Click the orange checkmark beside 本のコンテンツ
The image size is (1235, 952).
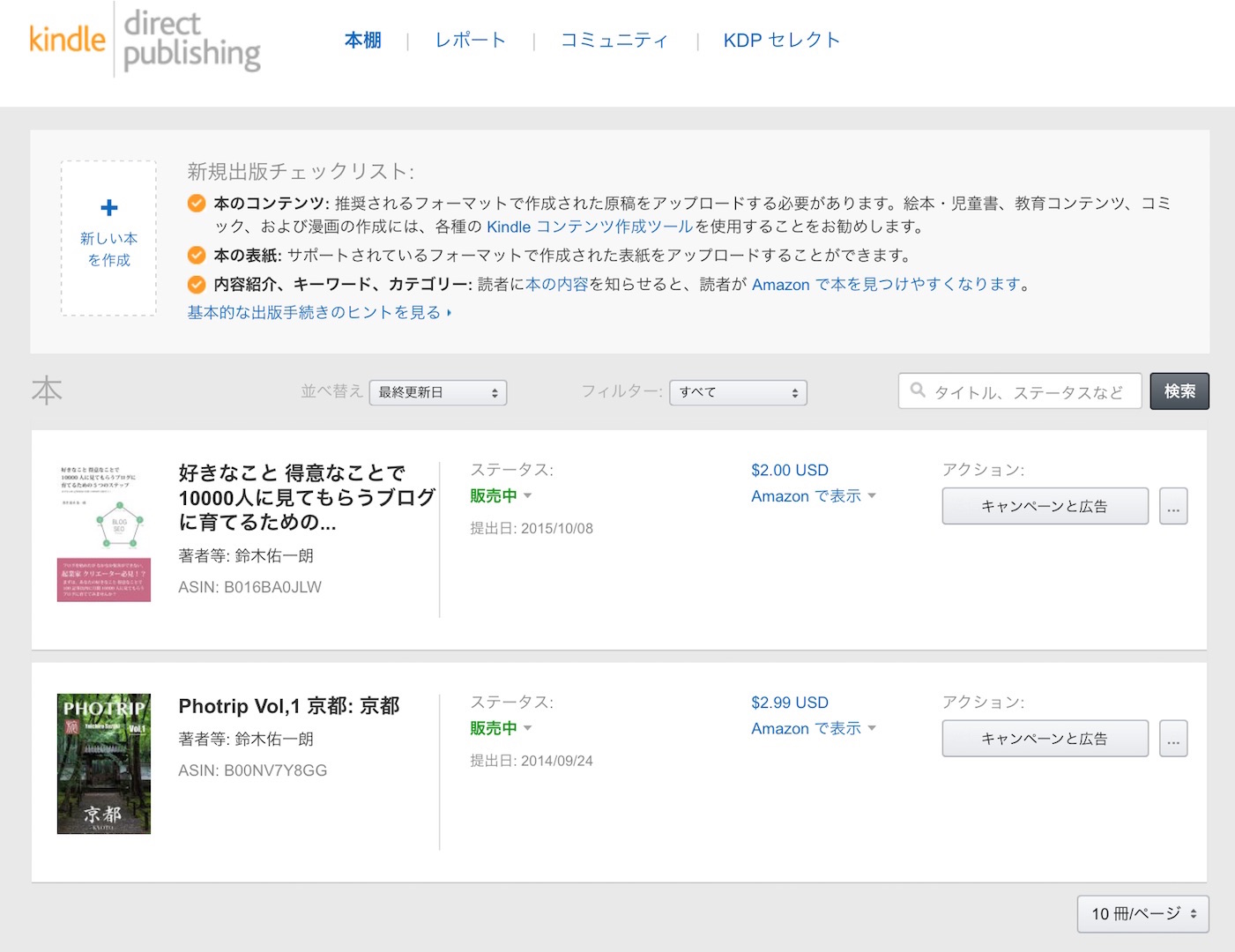click(x=197, y=204)
